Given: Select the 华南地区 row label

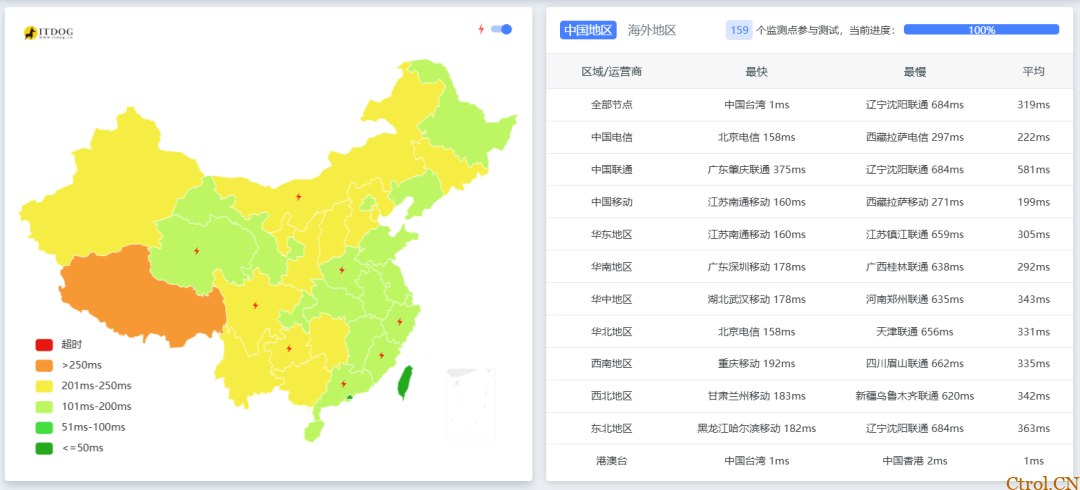Looking at the screenshot, I should click(612, 267).
